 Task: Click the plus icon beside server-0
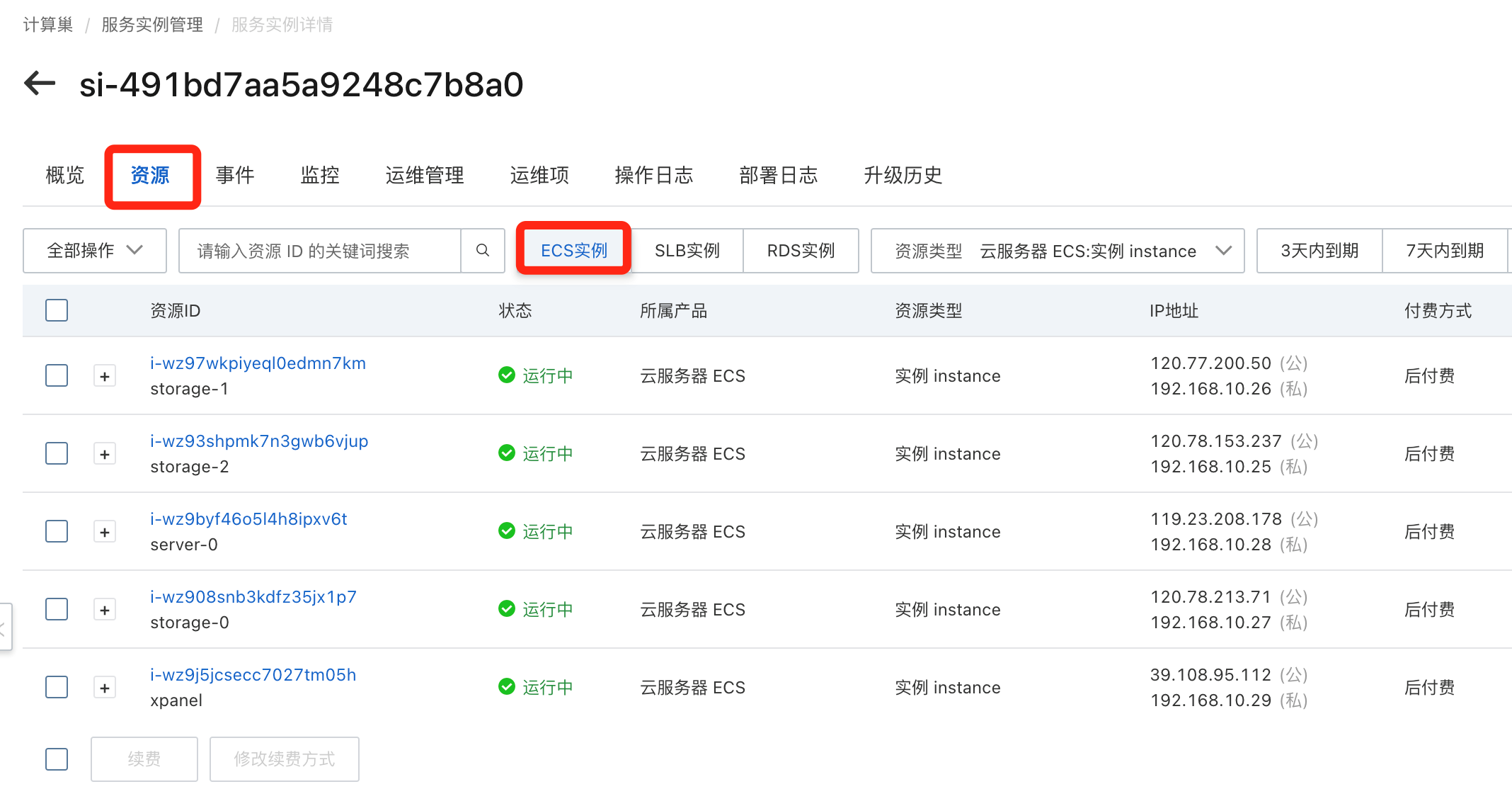coord(105,532)
